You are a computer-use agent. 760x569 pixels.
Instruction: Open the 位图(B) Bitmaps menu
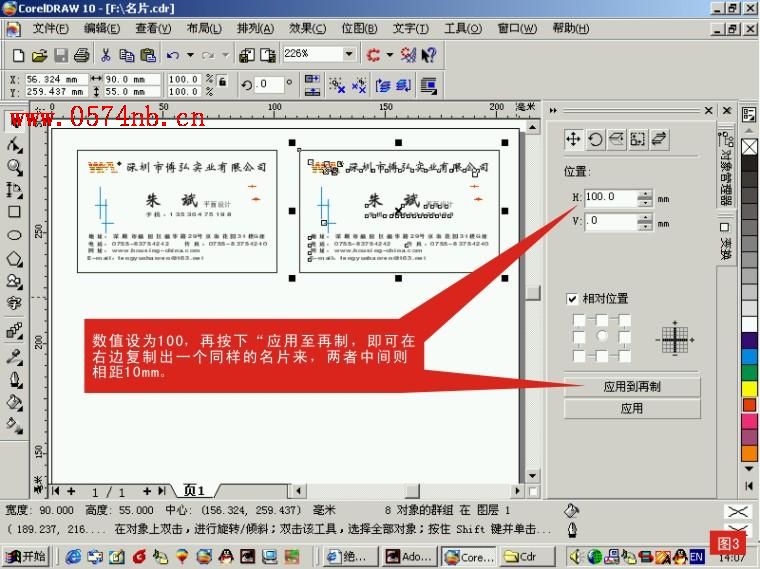[x=359, y=29]
